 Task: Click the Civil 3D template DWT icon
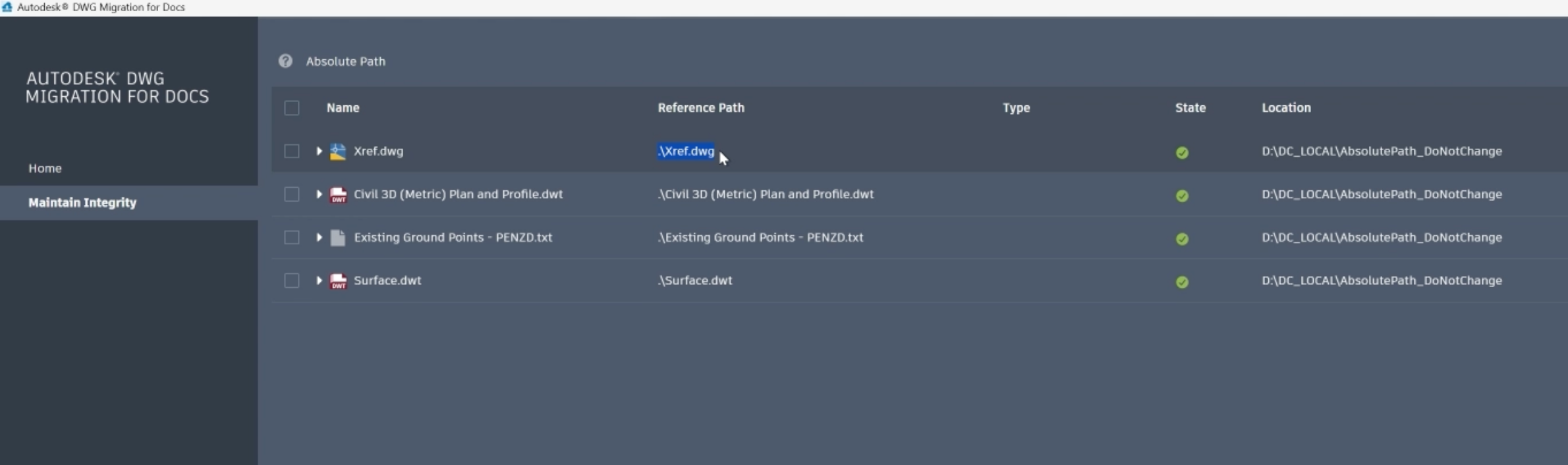click(x=338, y=194)
